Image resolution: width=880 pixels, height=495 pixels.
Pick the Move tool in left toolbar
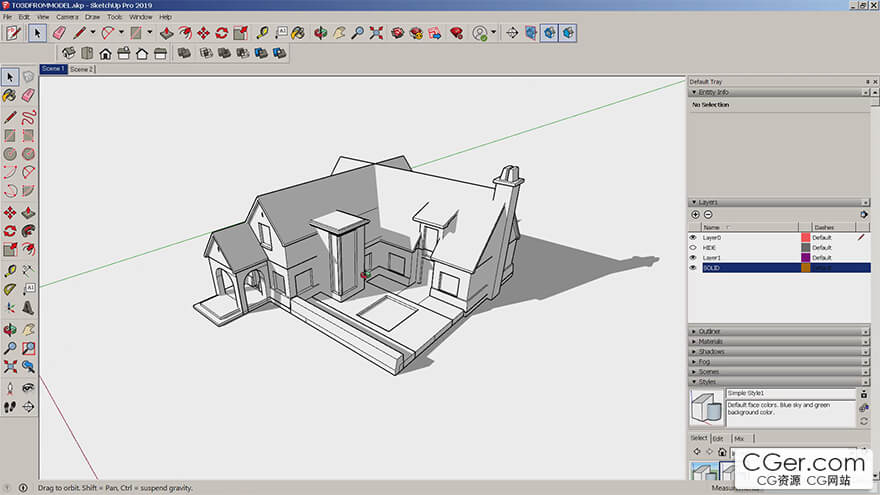pos(9,212)
